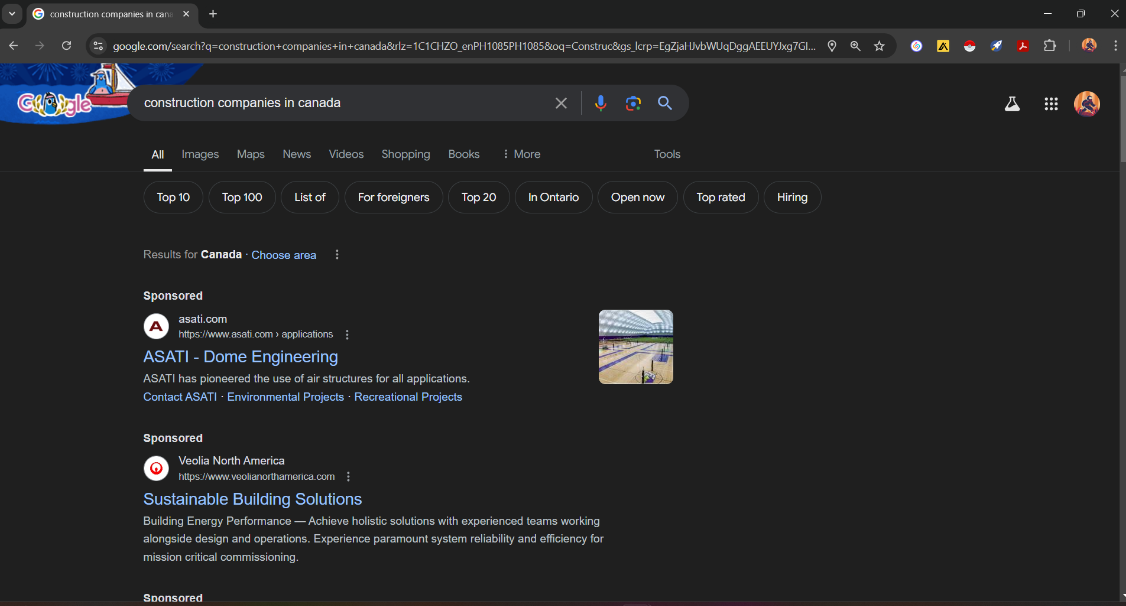The width and height of the screenshot is (1126, 606).
Task: Switch to the Maps tab
Action: tap(251, 154)
